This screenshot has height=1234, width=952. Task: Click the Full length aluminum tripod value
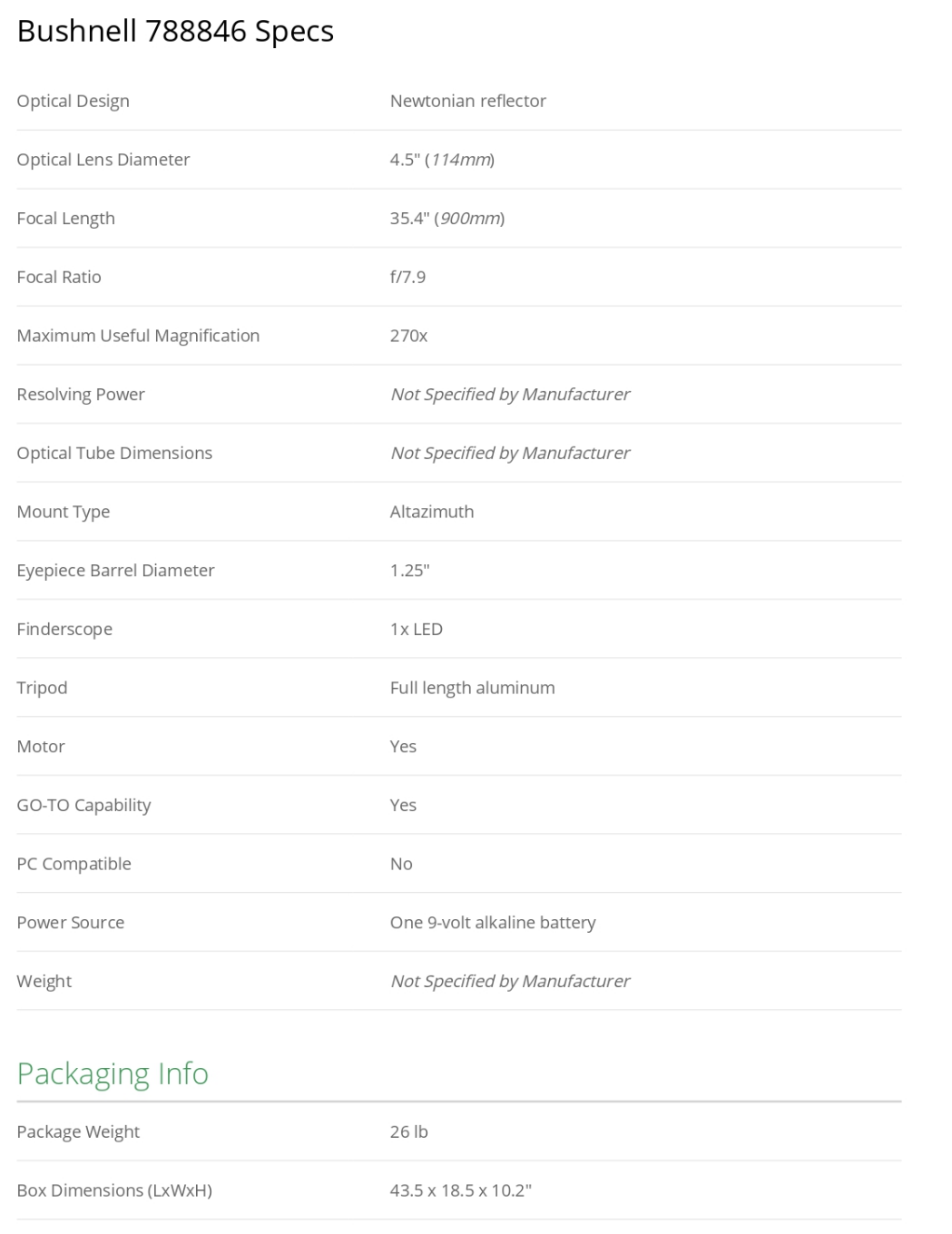coord(472,688)
